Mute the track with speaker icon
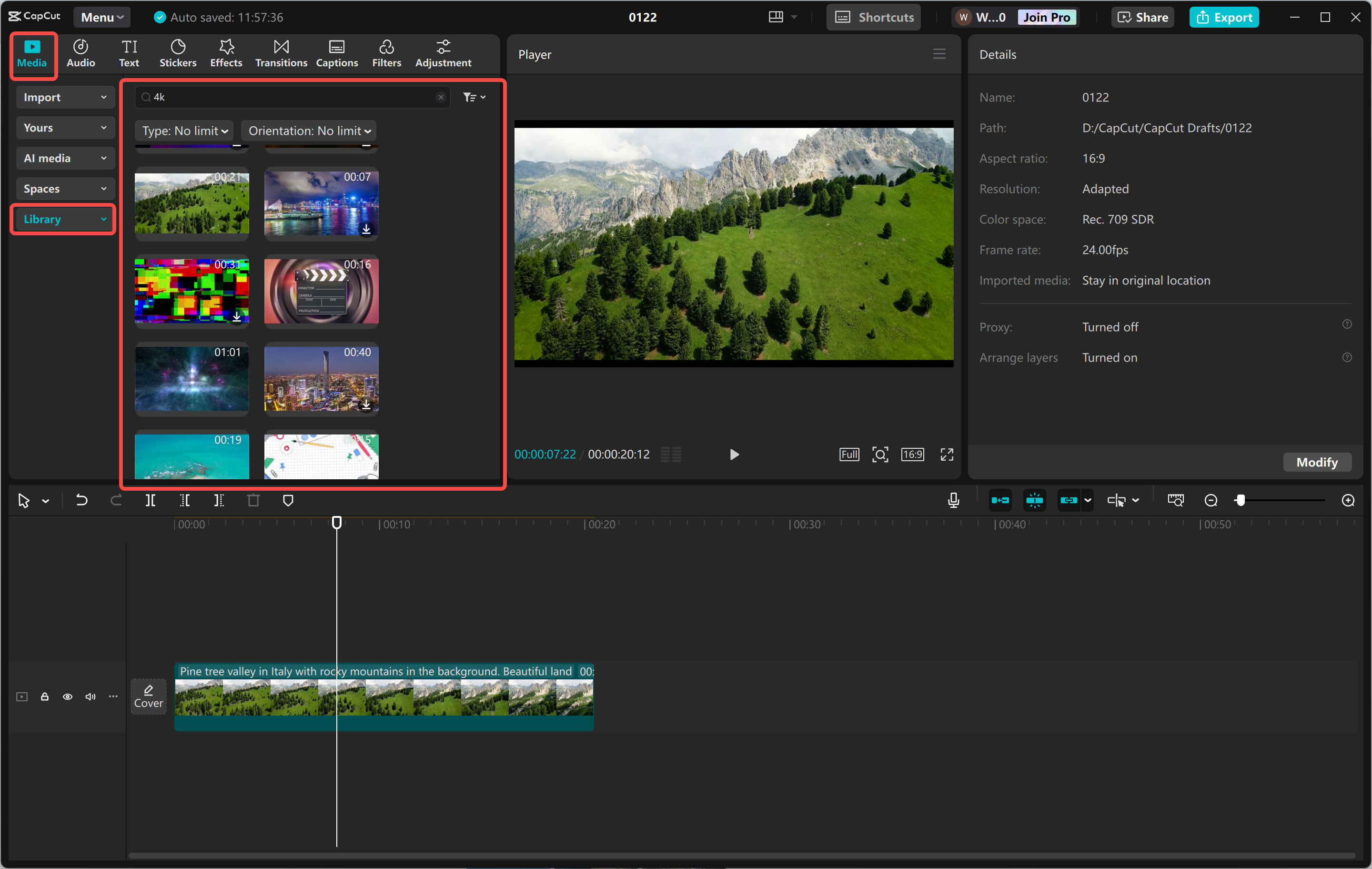 pyautogui.click(x=90, y=697)
